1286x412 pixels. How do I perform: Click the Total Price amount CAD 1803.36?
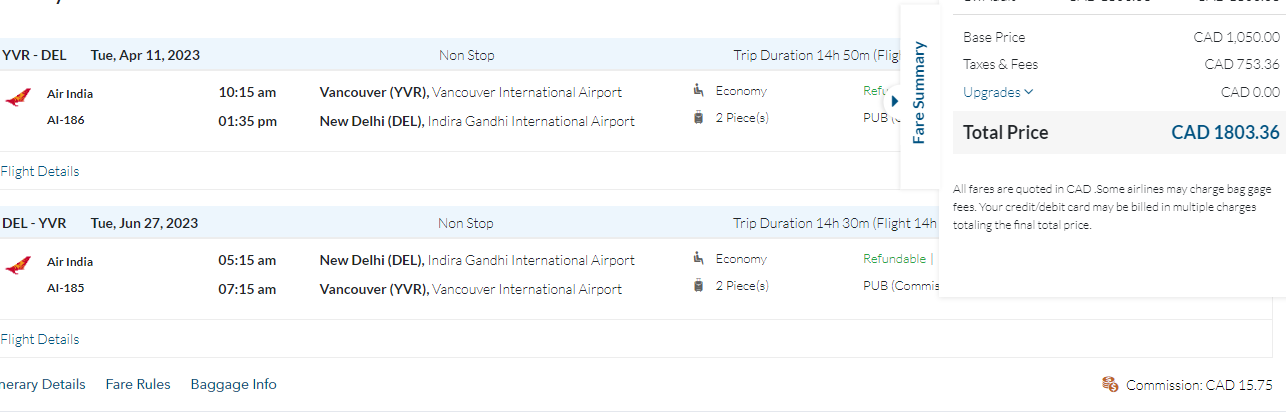click(x=1225, y=132)
